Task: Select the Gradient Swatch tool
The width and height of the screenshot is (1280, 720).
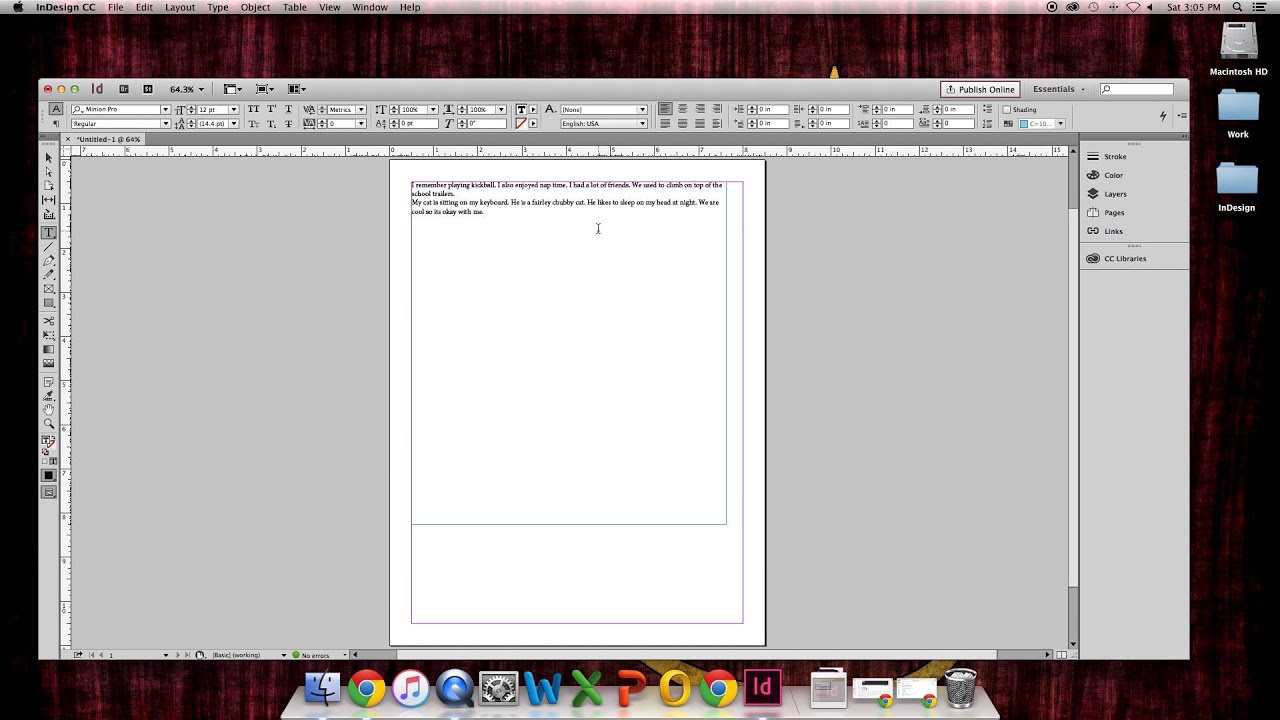Action: (48, 349)
